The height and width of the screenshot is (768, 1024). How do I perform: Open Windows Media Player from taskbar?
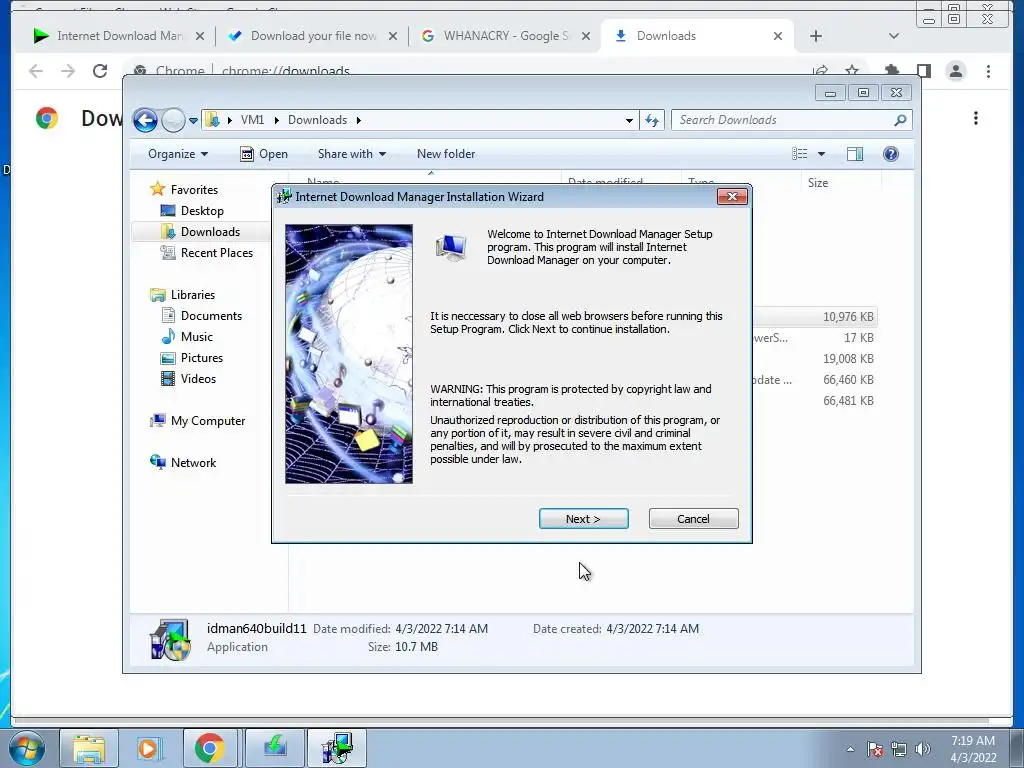[148, 748]
